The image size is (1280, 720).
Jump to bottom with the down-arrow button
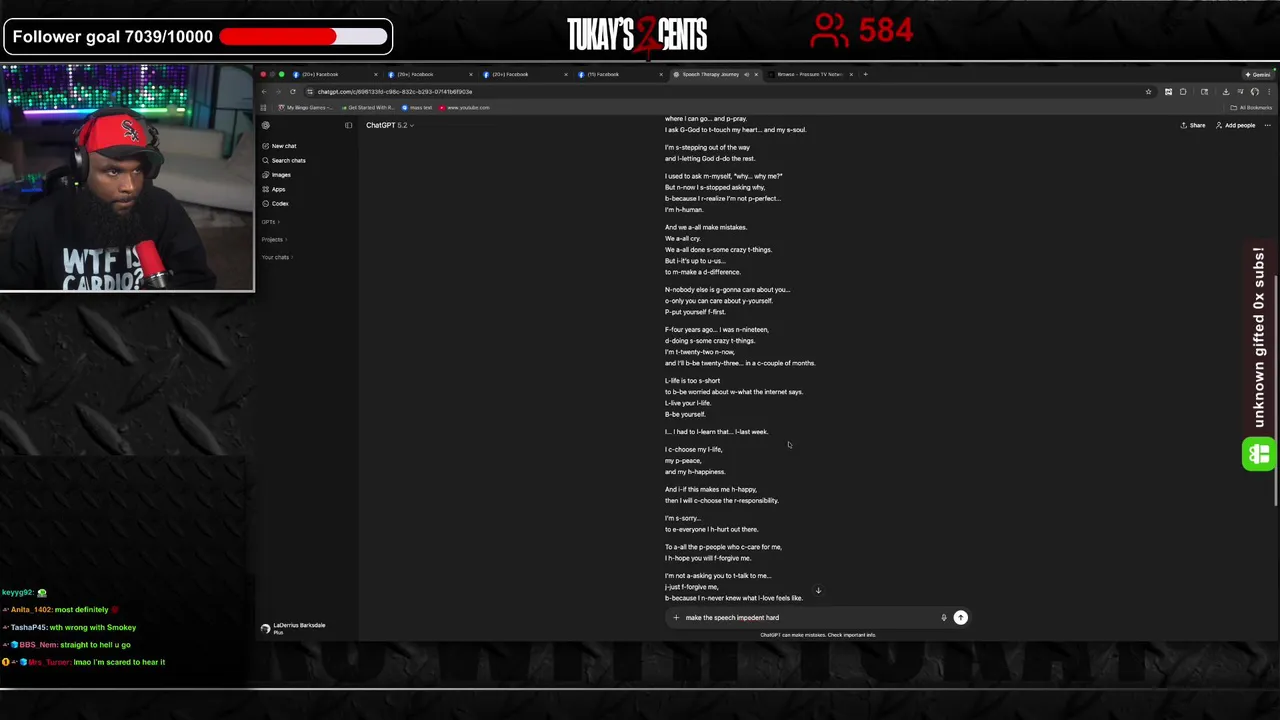coord(818,590)
